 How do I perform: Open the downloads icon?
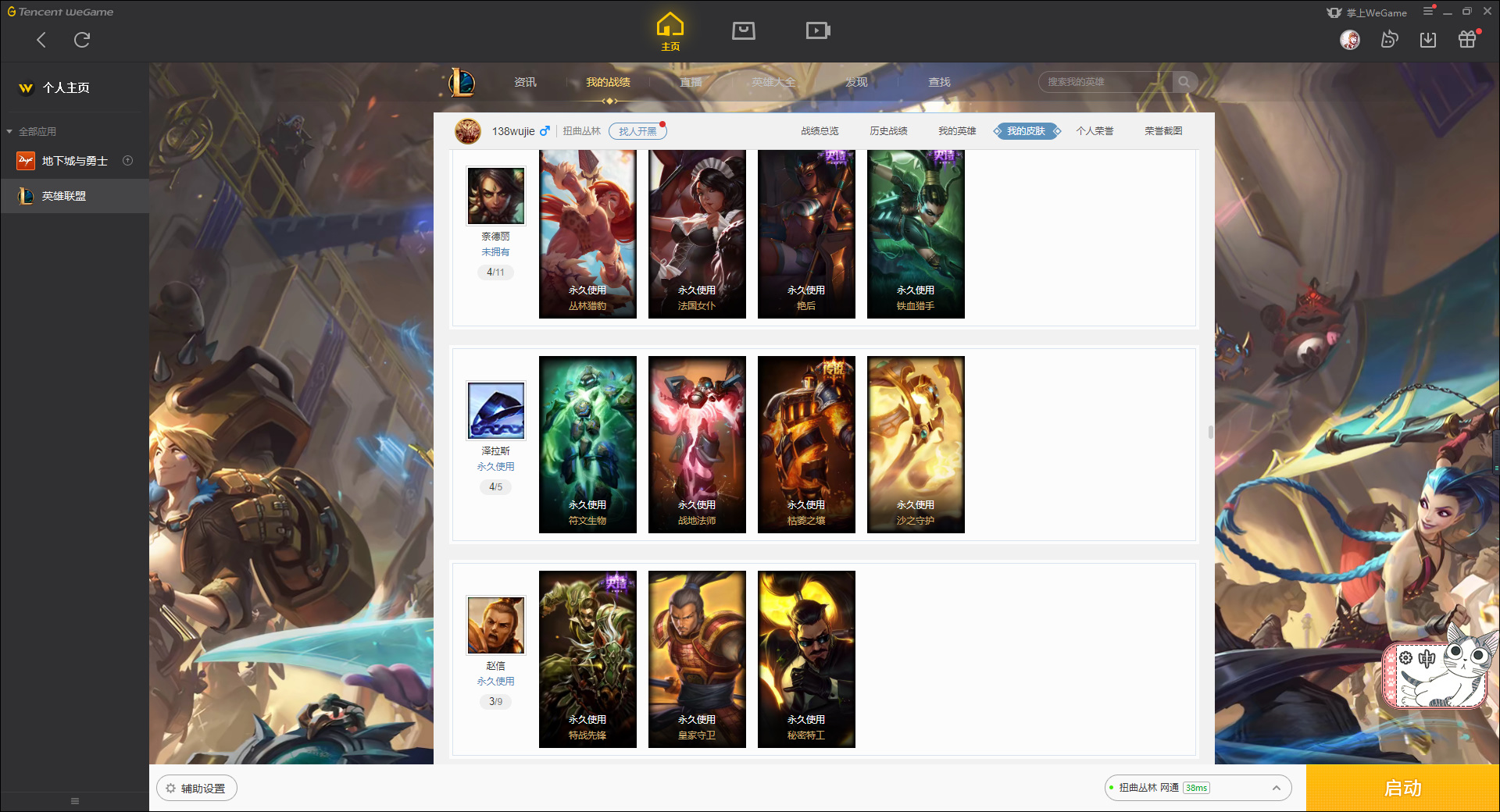[x=1428, y=40]
